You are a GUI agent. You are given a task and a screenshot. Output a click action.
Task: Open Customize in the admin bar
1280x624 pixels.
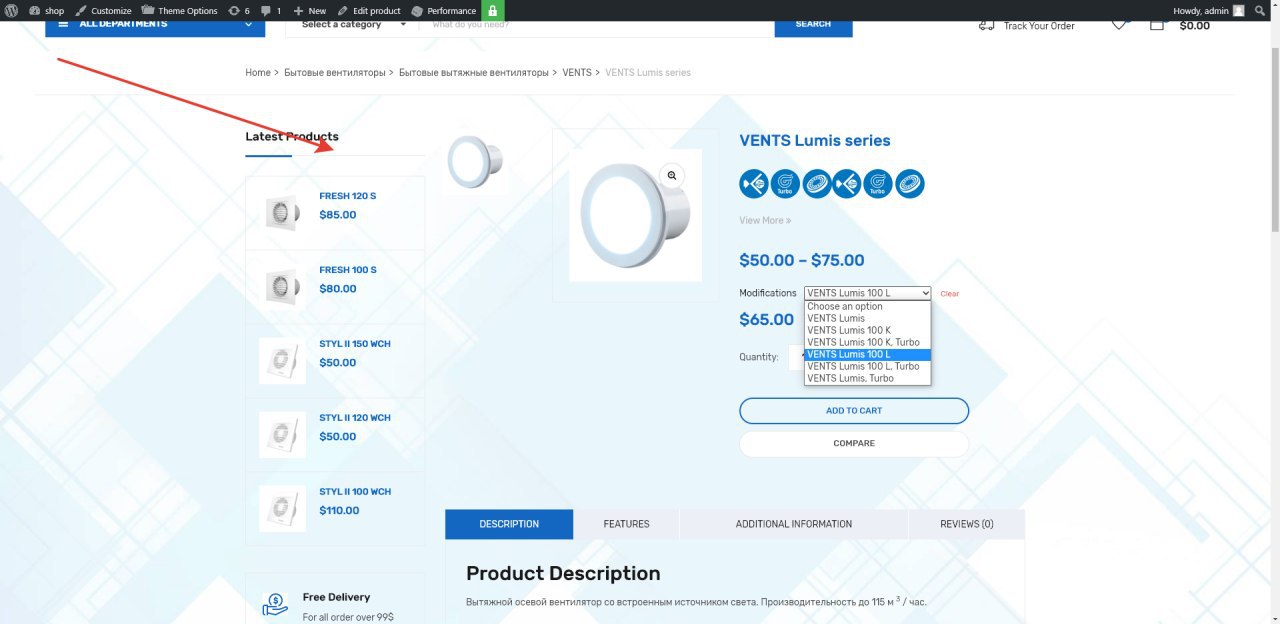click(104, 10)
